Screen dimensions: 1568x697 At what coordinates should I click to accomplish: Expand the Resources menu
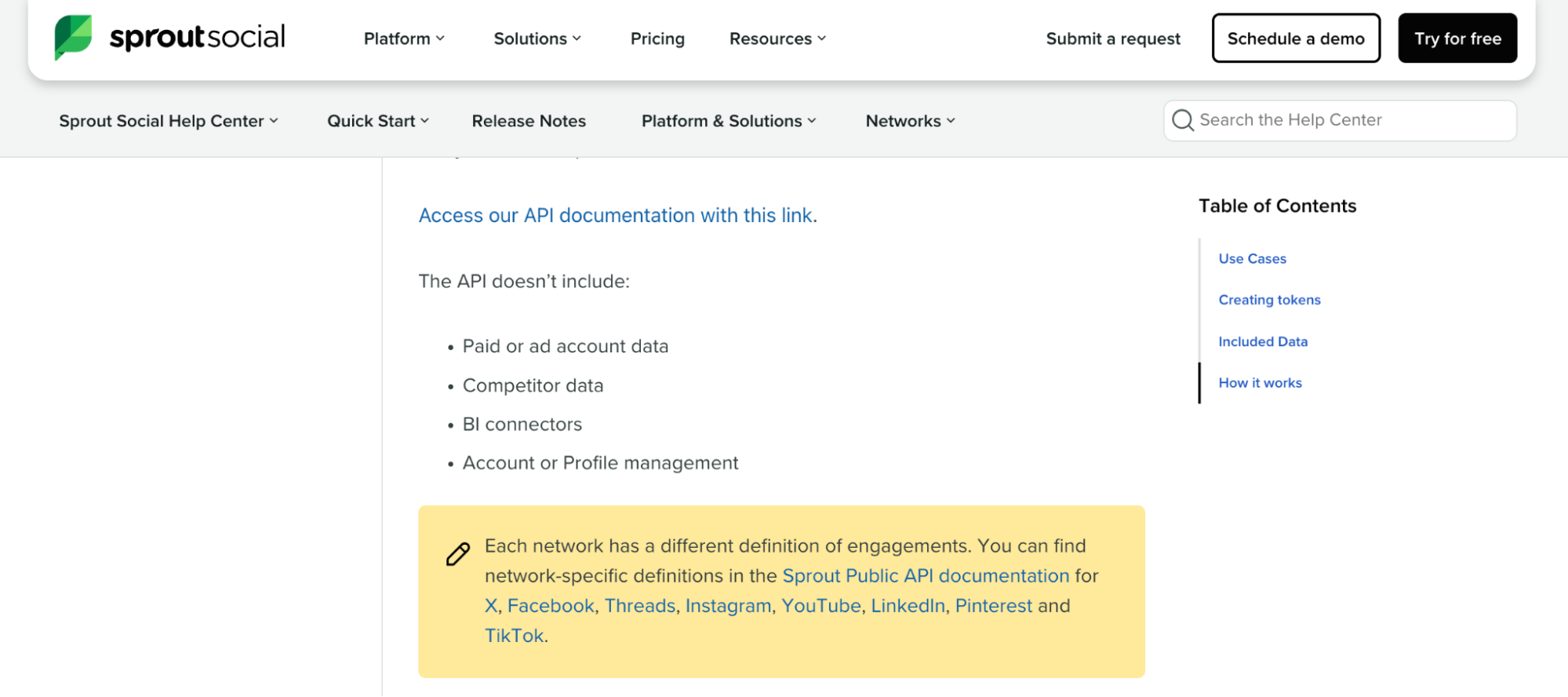pos(777,38)
